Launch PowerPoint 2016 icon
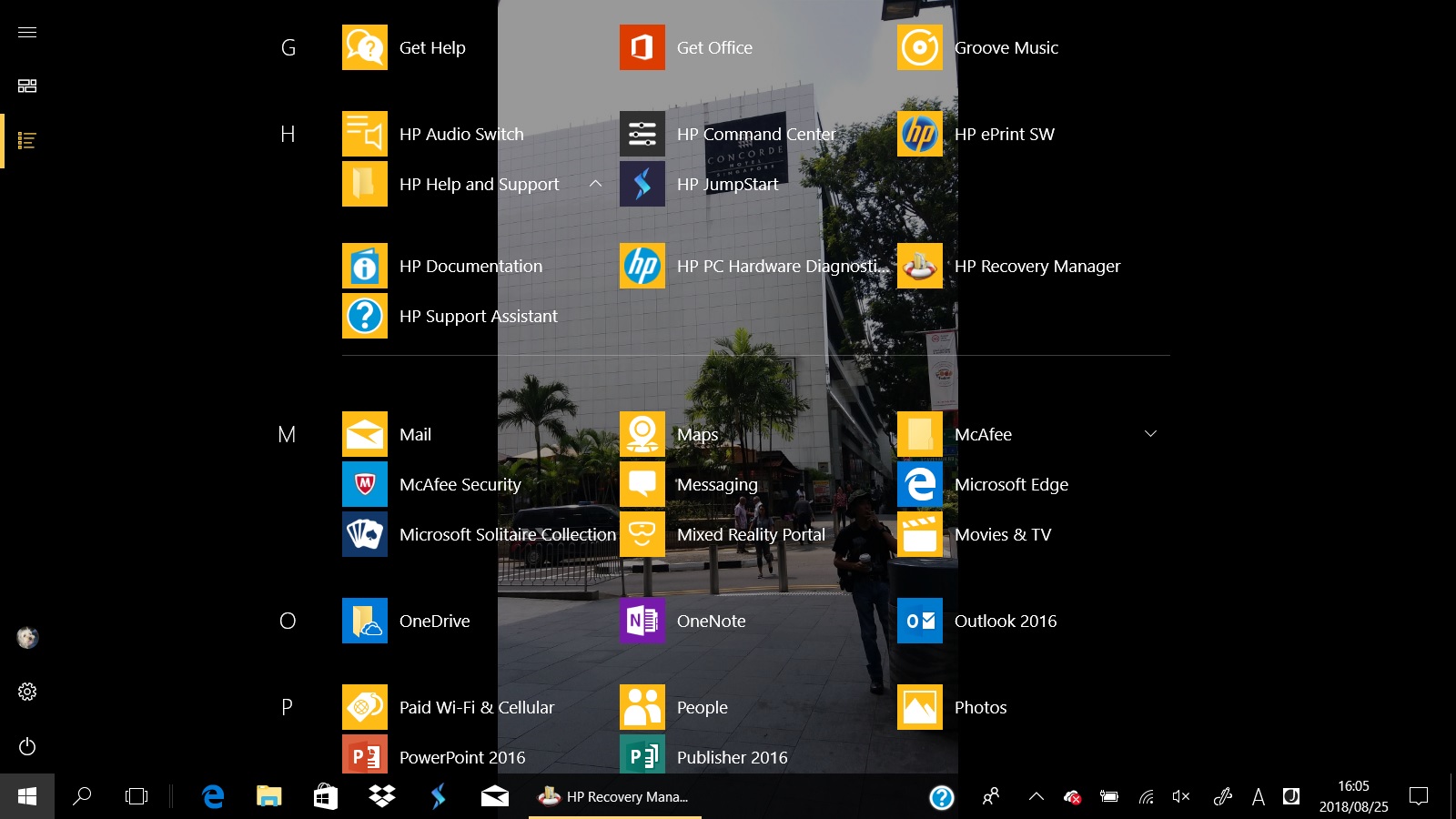1456x819 pixels. (365, 755)
